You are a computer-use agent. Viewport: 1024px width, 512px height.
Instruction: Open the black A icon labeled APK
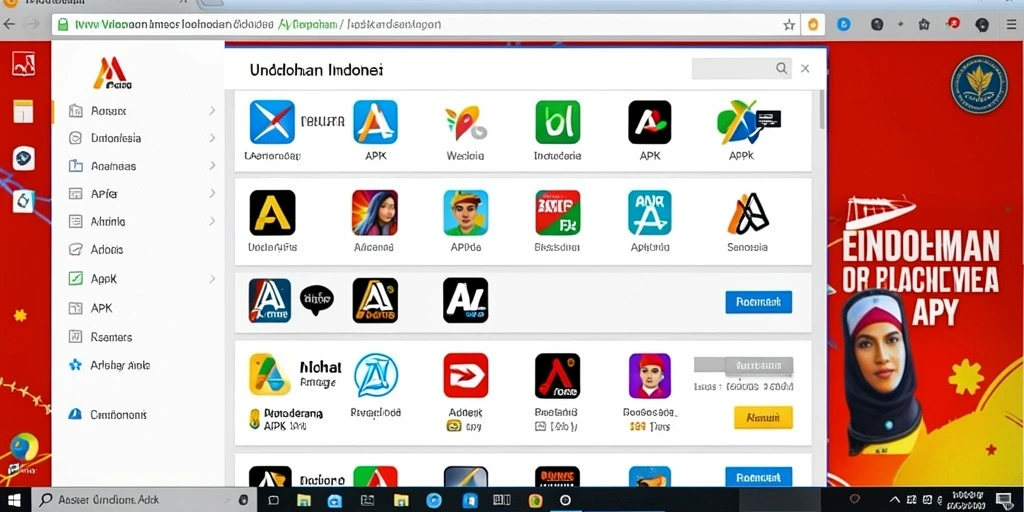pos(650,122)
